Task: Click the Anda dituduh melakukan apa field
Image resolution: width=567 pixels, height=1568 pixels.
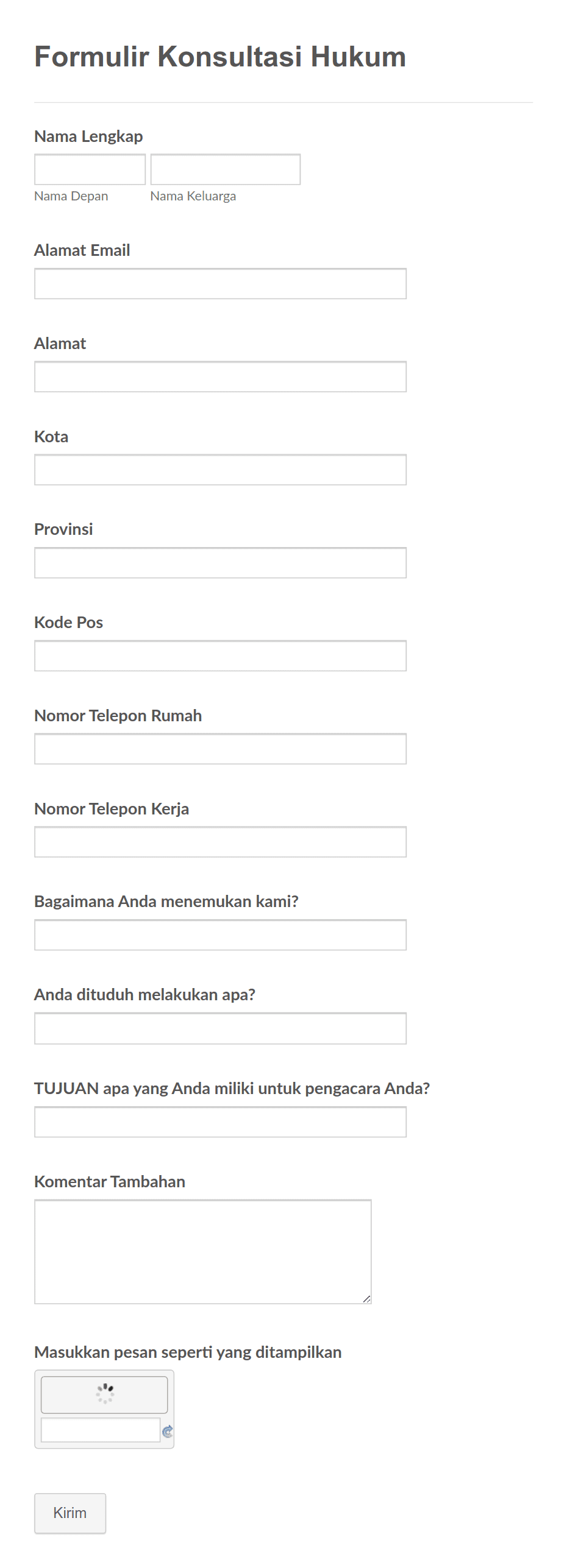Action: [220, 1028]
